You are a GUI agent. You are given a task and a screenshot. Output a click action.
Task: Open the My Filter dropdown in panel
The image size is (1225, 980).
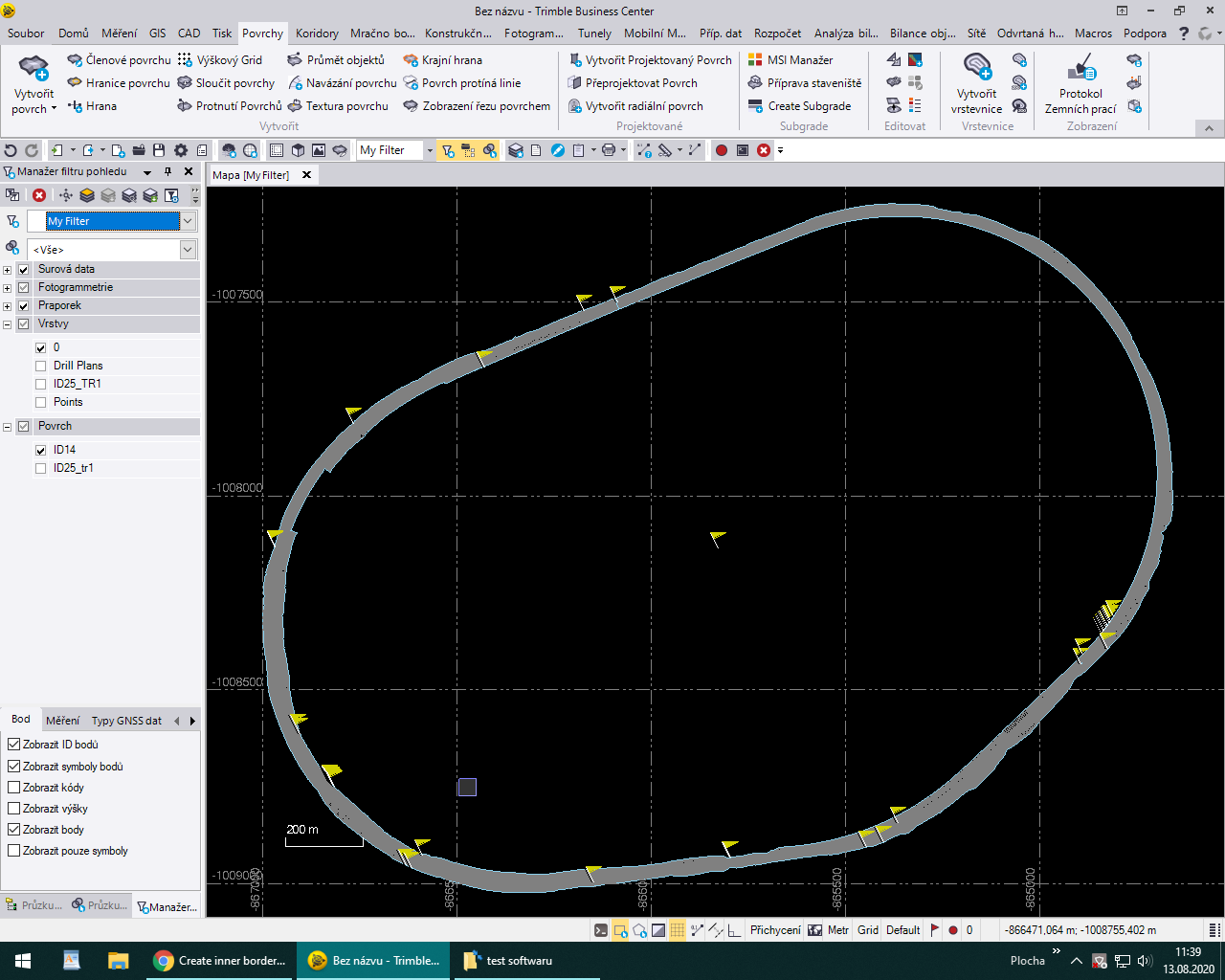188,221
